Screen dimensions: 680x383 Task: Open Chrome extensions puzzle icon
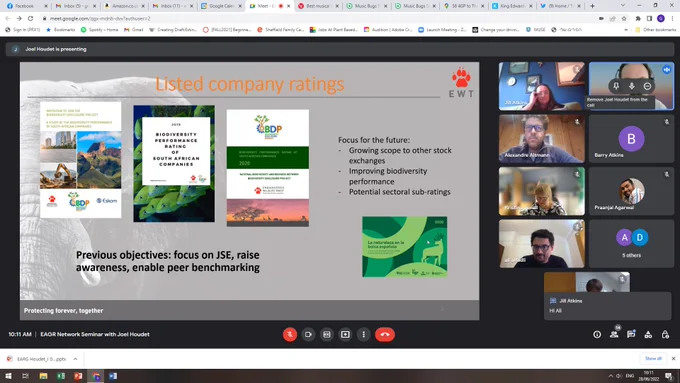pos(638,19)
